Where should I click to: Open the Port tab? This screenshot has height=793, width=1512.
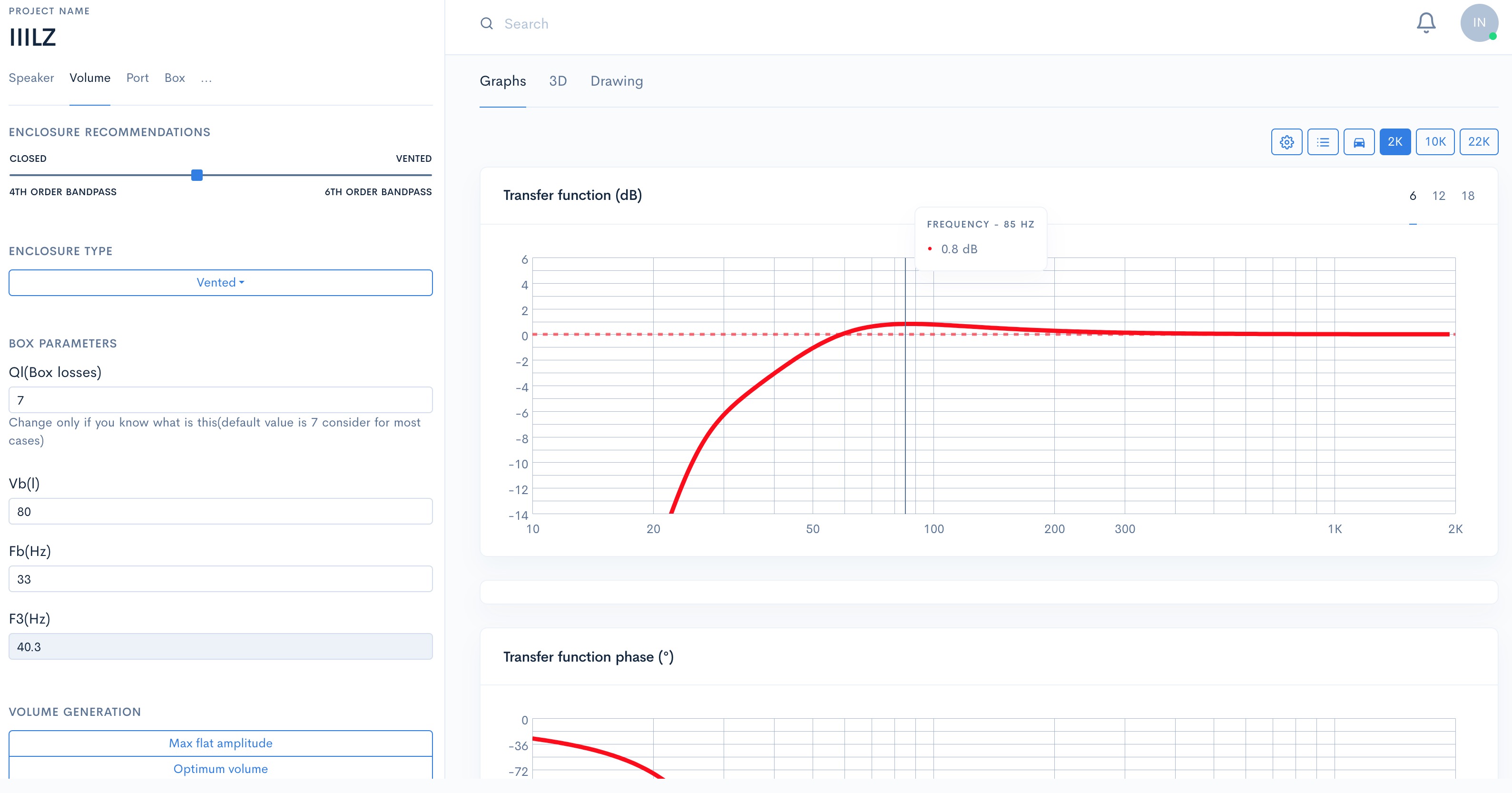[x=137, y=78]
